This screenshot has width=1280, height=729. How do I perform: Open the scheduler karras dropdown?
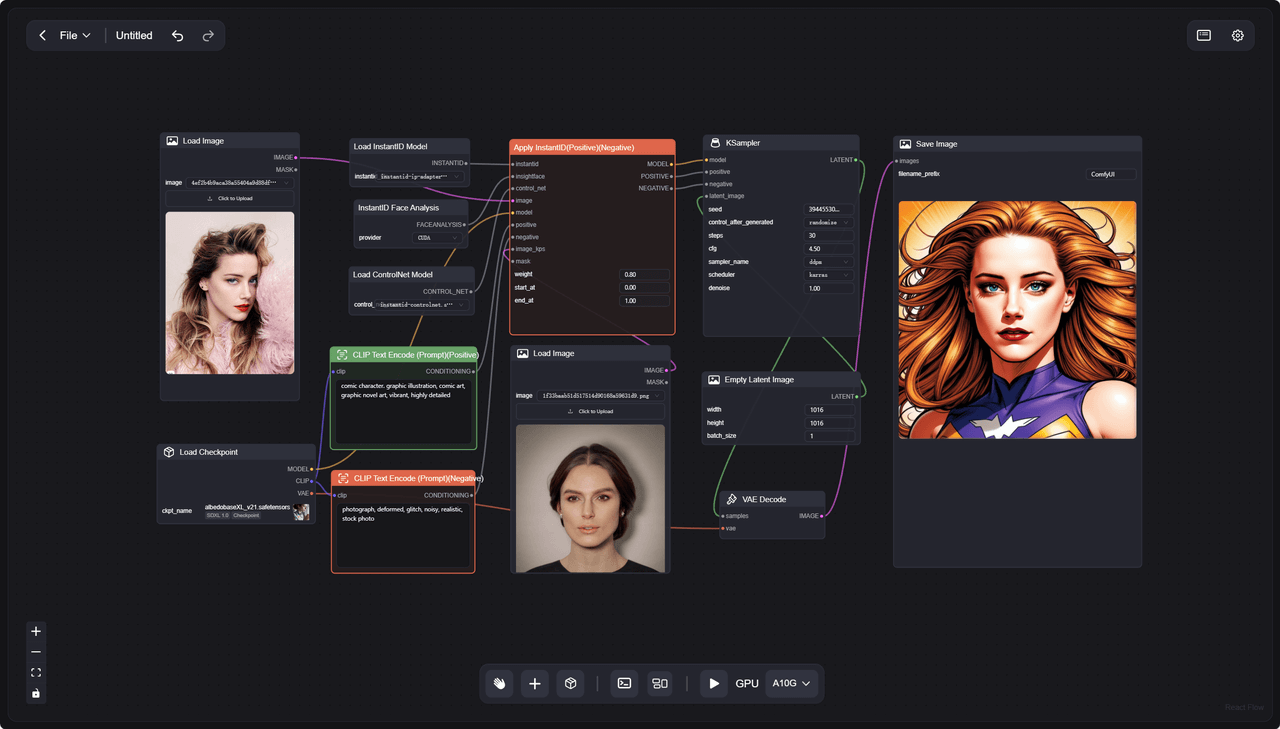pyautogui.click(x=830, y=274)
